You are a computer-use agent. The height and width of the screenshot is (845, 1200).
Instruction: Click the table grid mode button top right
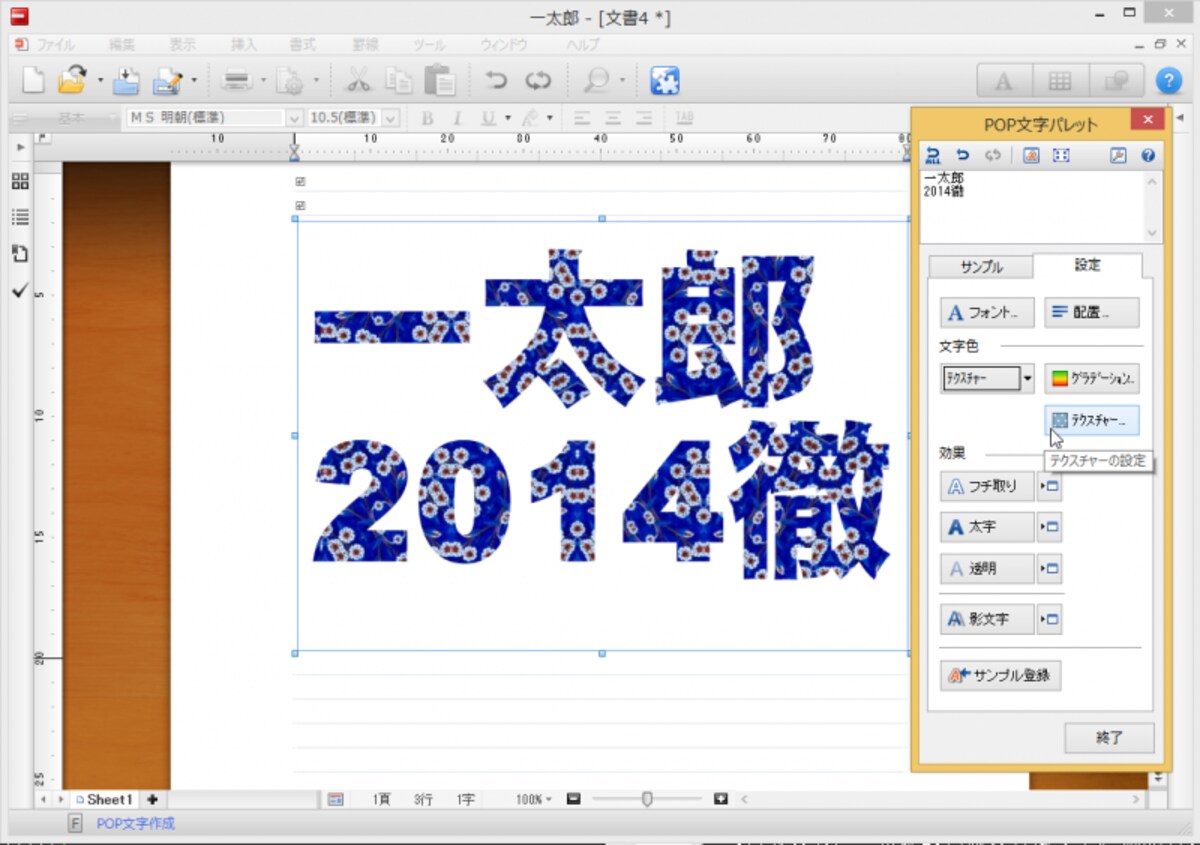[1060, 81]
